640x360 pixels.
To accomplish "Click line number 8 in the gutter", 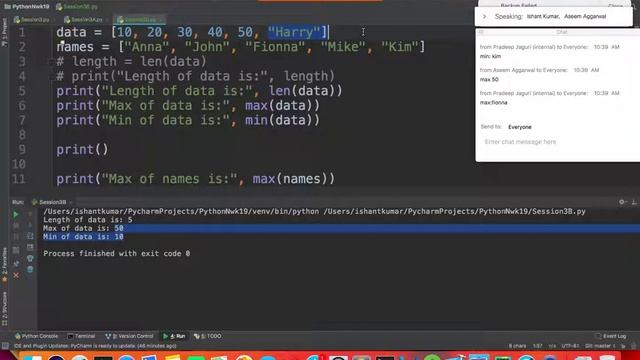I will coord(22,135).
